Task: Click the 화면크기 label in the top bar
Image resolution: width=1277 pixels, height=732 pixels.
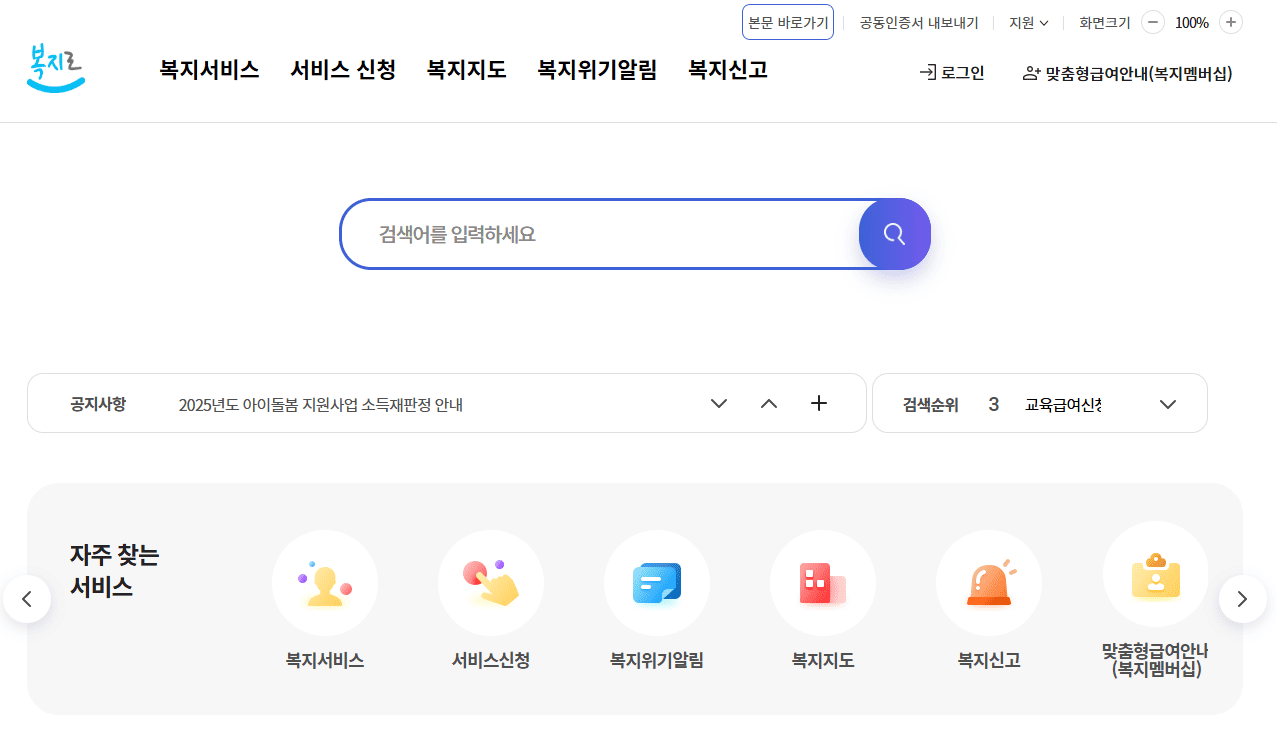Action: (1105, 22)
